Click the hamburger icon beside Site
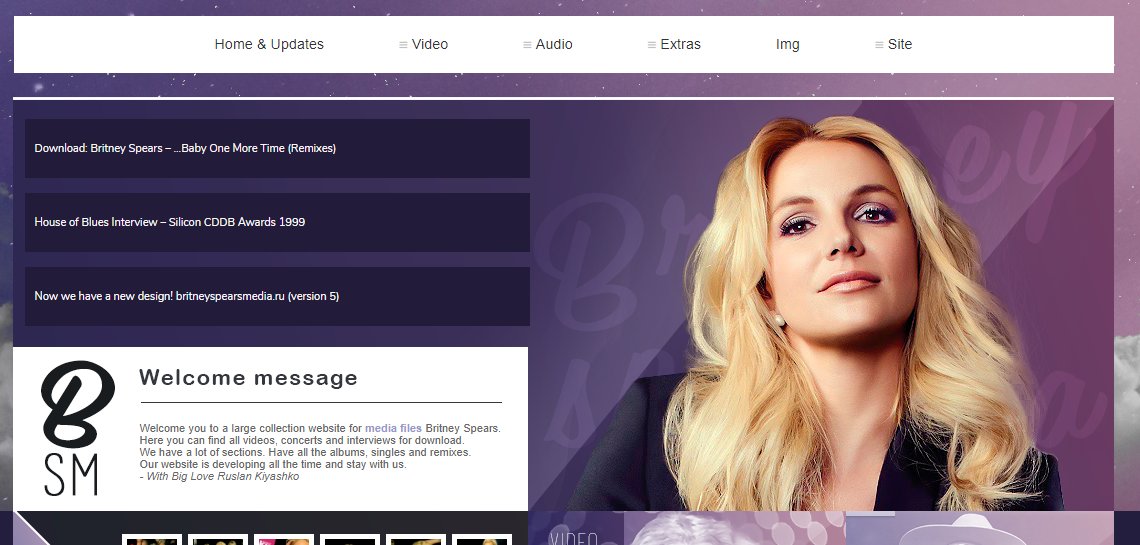Screen dimensions: 1140x545 tap(879, 45)
